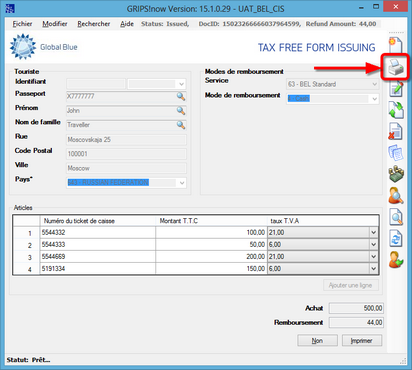Click the document magnifier search icon
Image resolution: width=412 pixels, height=370 pixels.
point(396,217)
